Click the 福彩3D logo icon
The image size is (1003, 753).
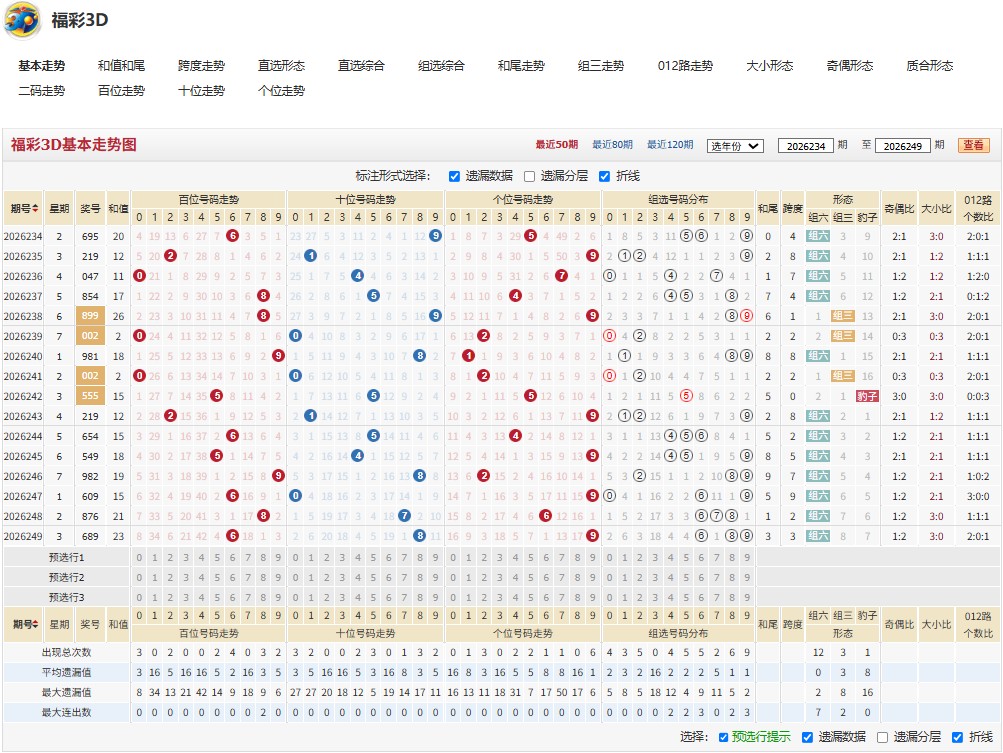tap(23, 20)
